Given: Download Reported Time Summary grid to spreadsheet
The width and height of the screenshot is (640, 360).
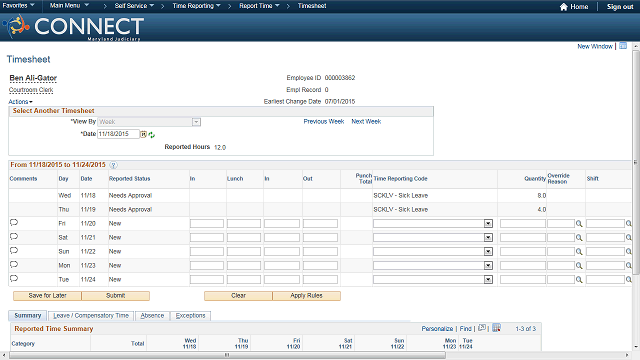Looking at the screenshot, I should point(496,328).
